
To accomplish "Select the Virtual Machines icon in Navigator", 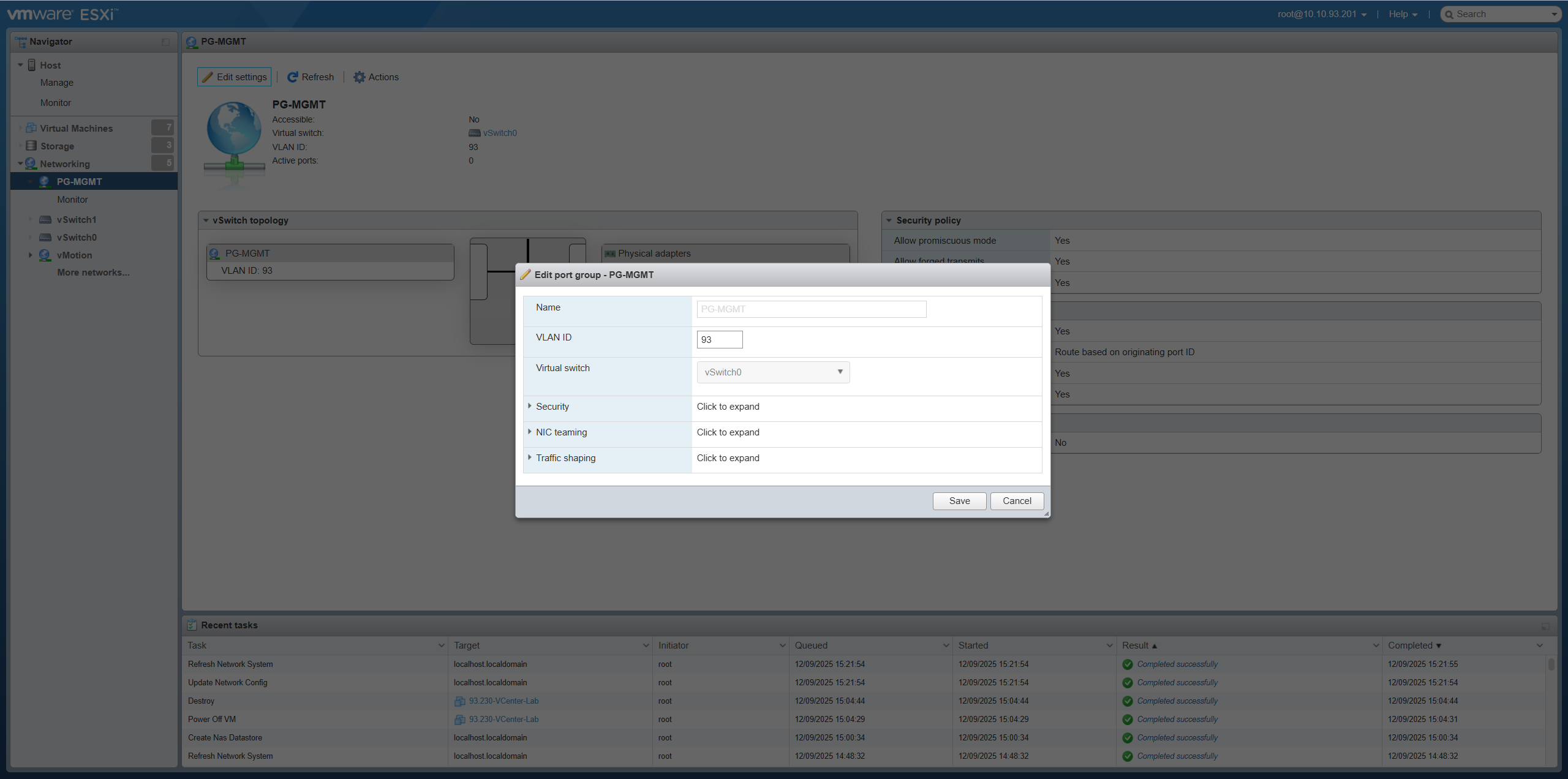I will pyautogui.click(x=31, y=128).
